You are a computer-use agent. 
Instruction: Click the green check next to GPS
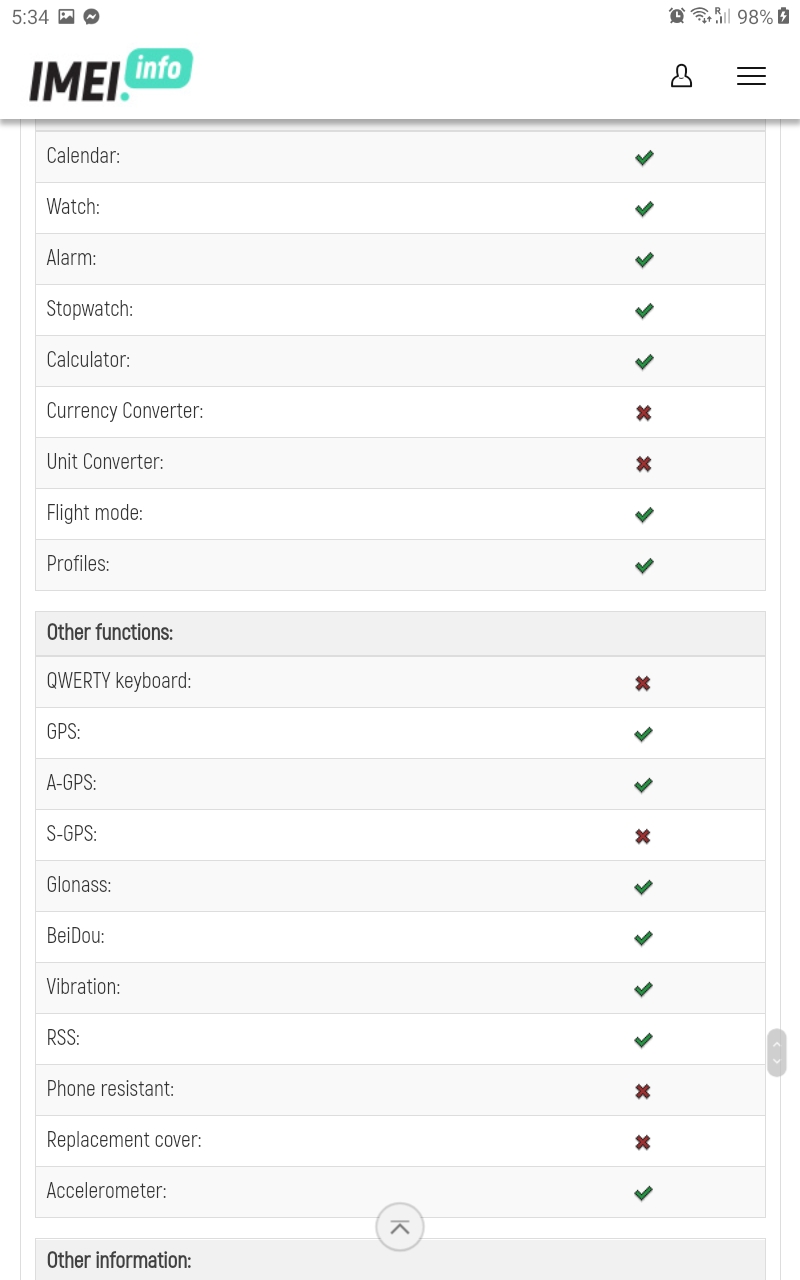643,733
